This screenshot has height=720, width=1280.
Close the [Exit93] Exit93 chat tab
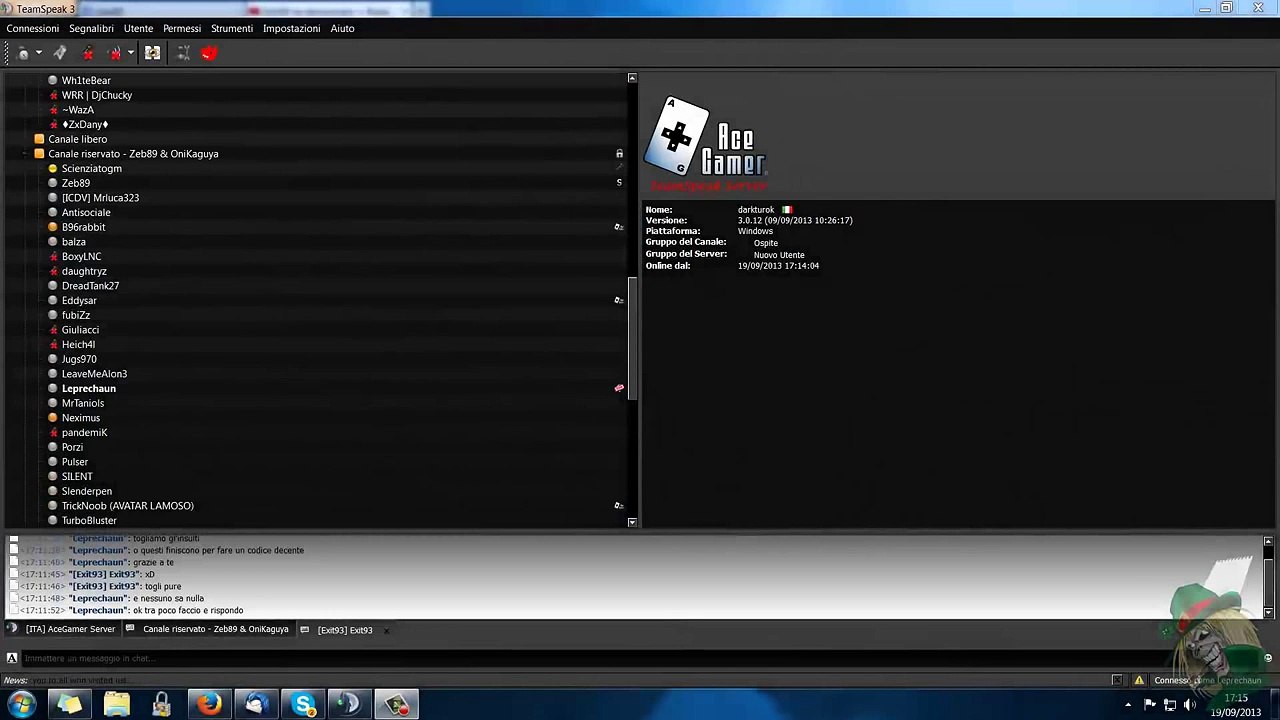coord(386,630)
